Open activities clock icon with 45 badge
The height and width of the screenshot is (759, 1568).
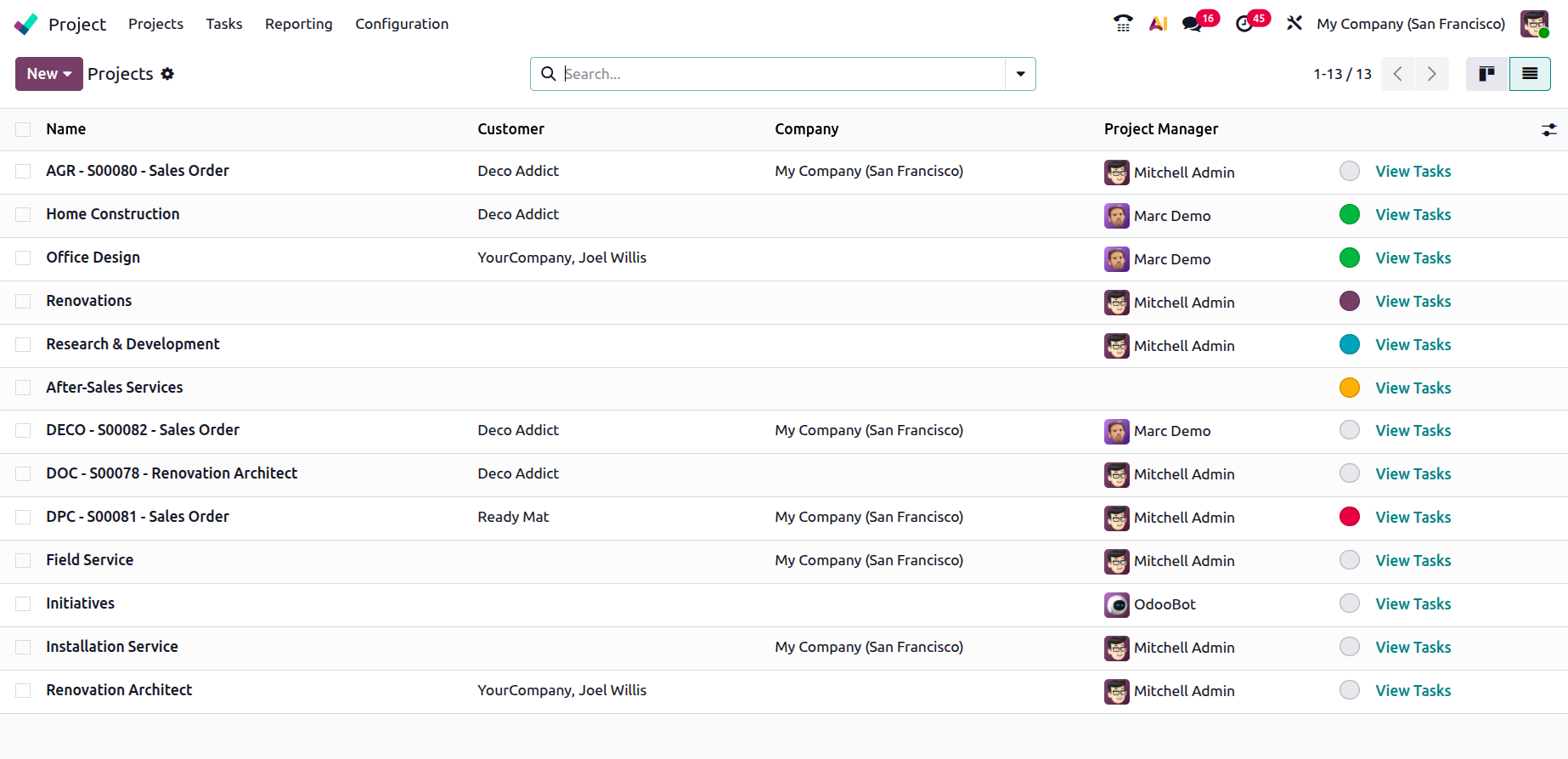(x=1244, y=24)
